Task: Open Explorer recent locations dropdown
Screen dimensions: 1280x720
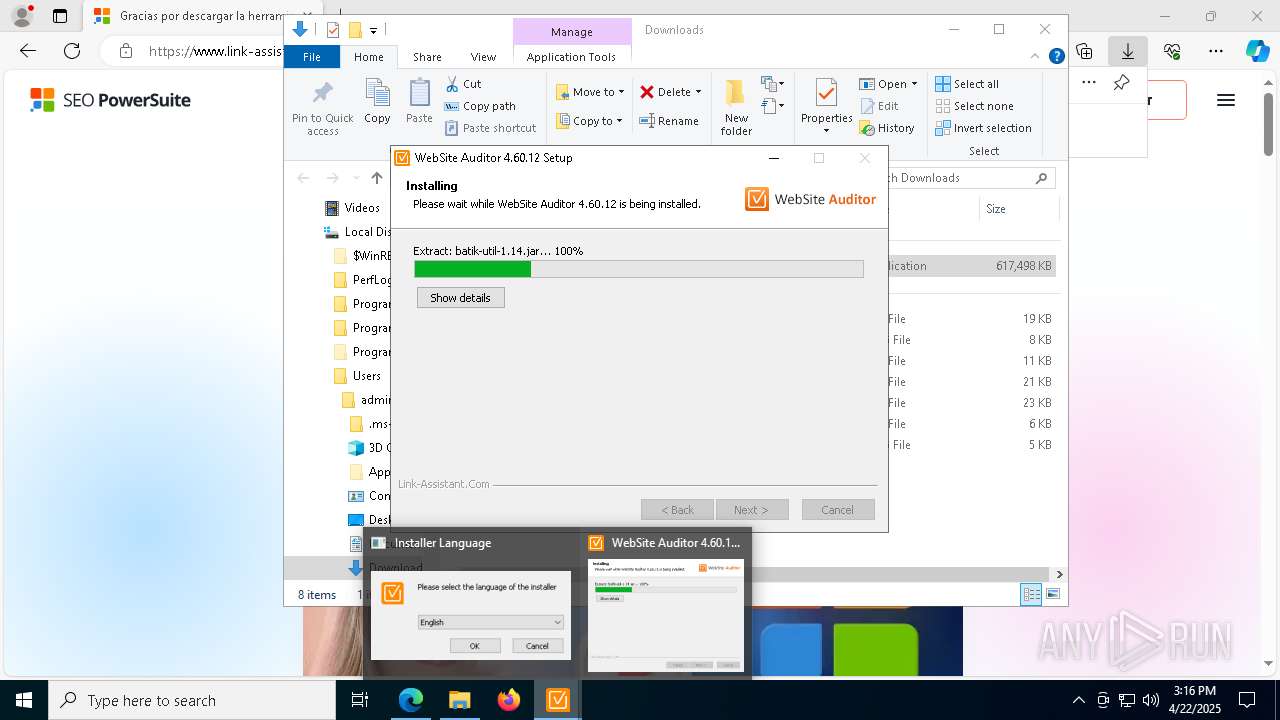Action: point(355,178)
